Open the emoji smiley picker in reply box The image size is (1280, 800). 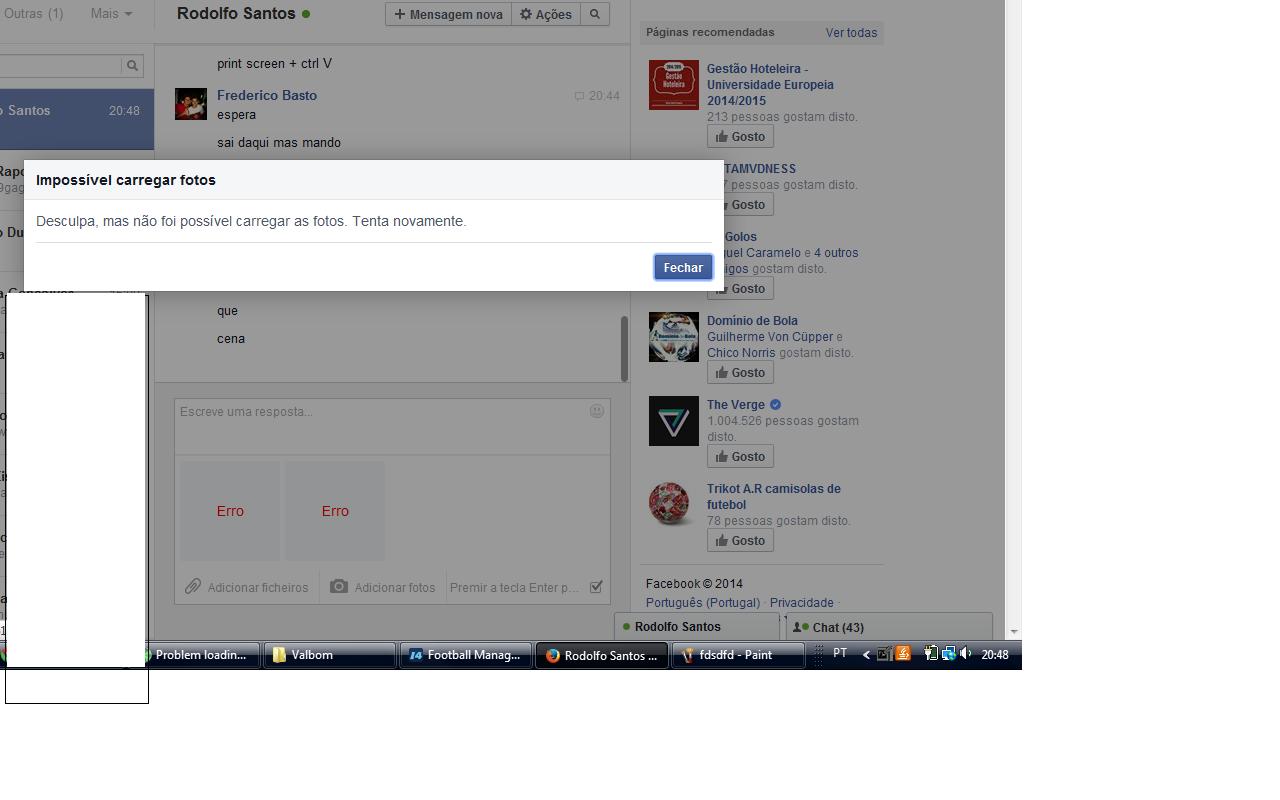pos(597,411)
